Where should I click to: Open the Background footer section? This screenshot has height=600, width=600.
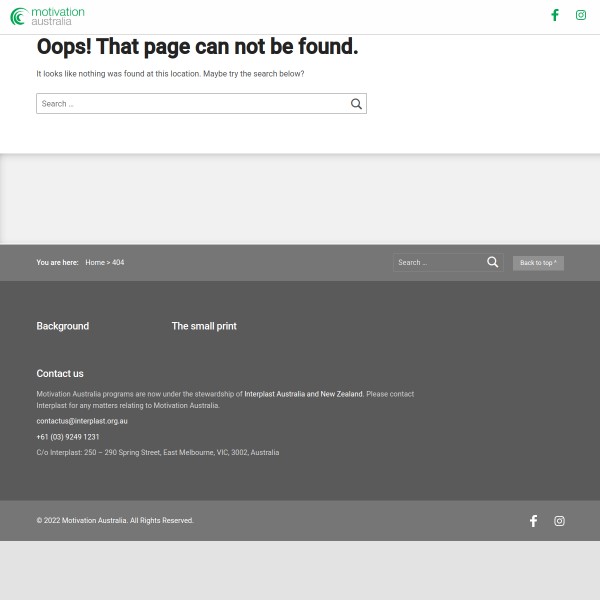coord(63,326)
